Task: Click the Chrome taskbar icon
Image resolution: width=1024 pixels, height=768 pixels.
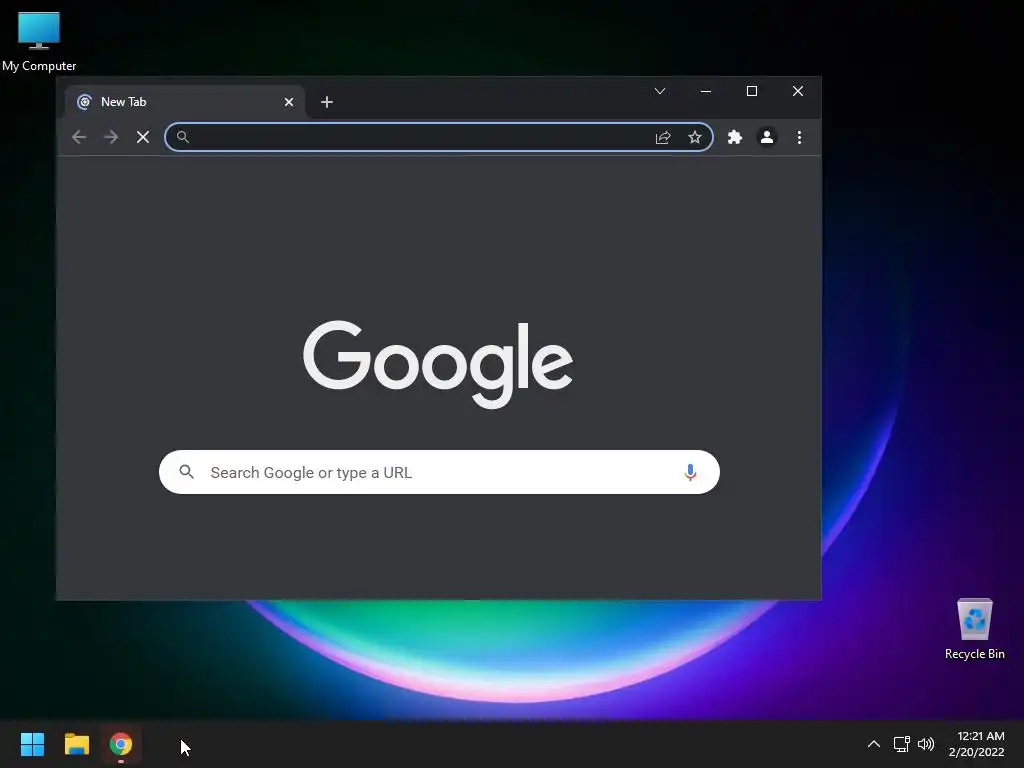Action: tap(121, 744)
